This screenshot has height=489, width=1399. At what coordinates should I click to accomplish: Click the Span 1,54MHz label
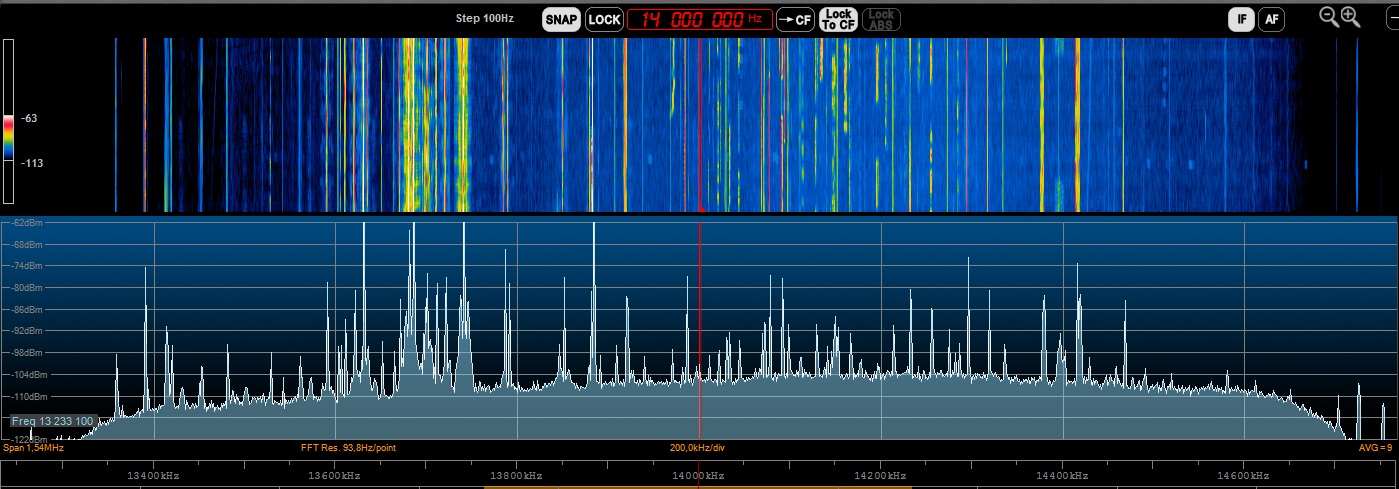coord(33,448)
